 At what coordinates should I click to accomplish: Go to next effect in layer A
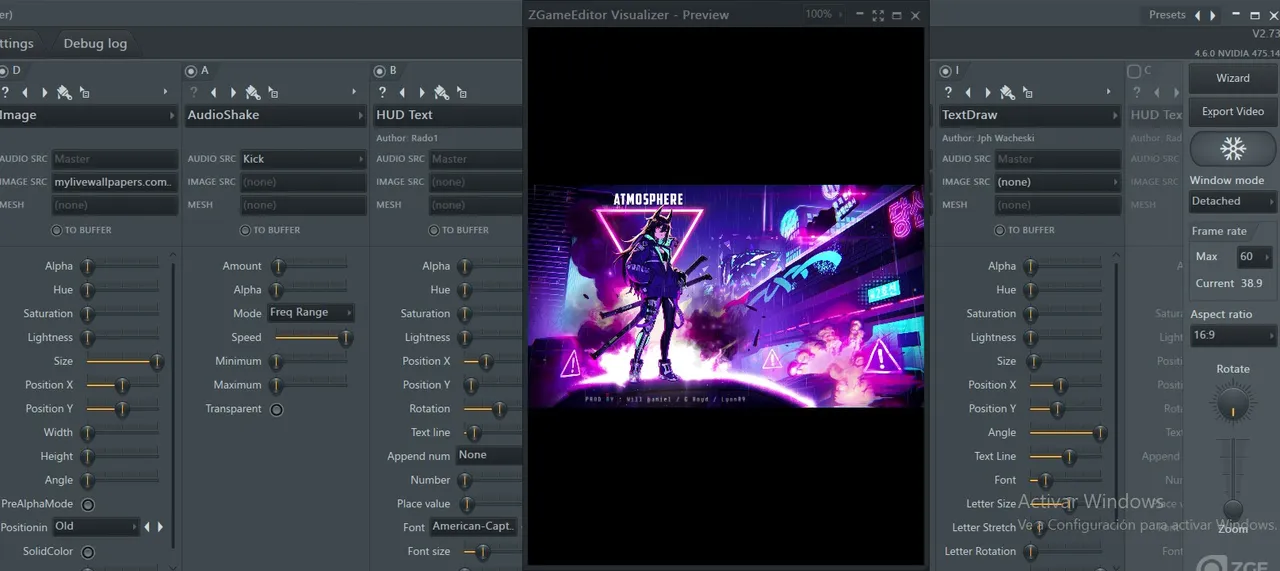232,92
